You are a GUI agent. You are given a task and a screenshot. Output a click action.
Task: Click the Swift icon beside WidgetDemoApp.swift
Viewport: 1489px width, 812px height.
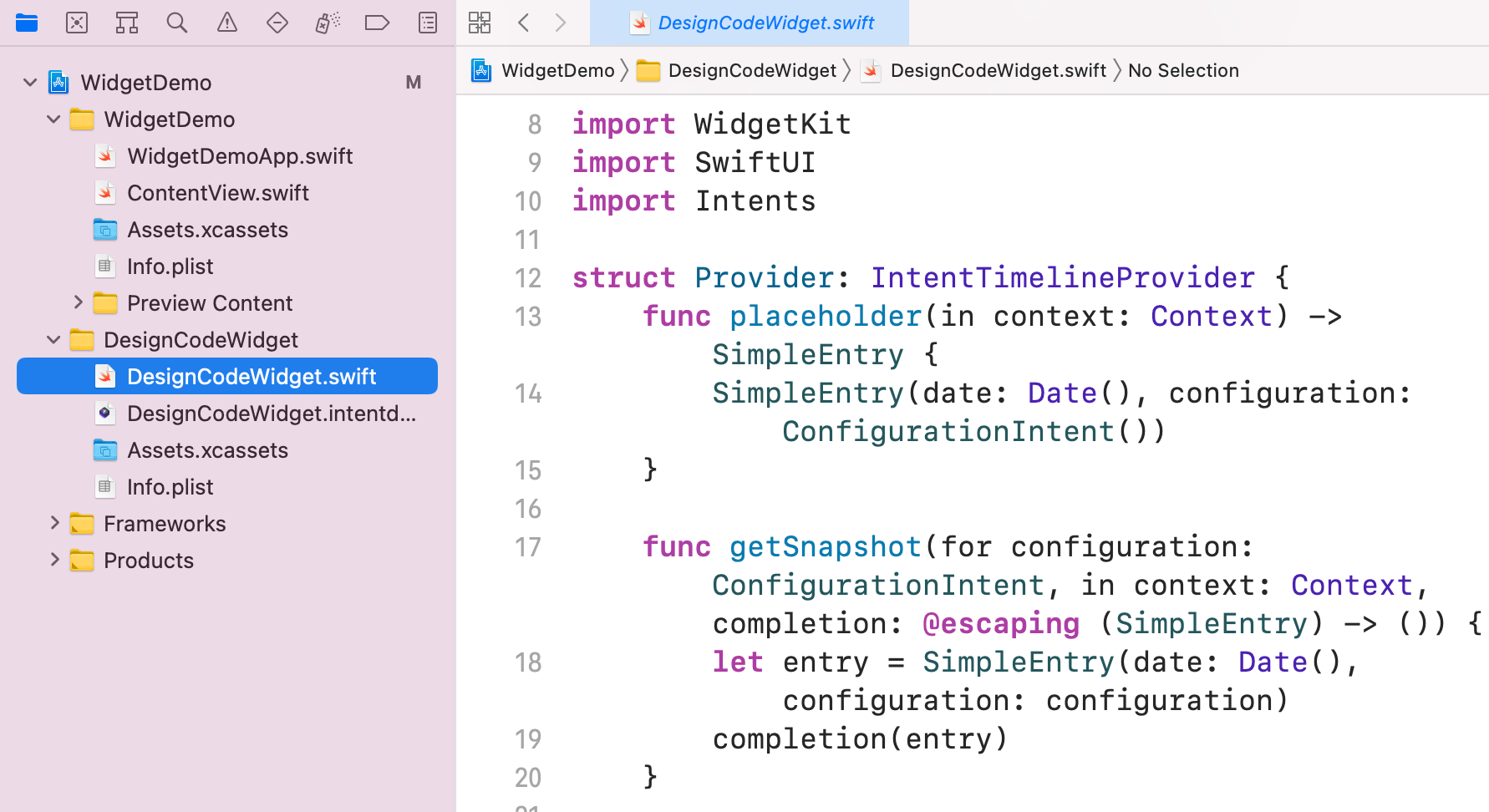point(104,156)
